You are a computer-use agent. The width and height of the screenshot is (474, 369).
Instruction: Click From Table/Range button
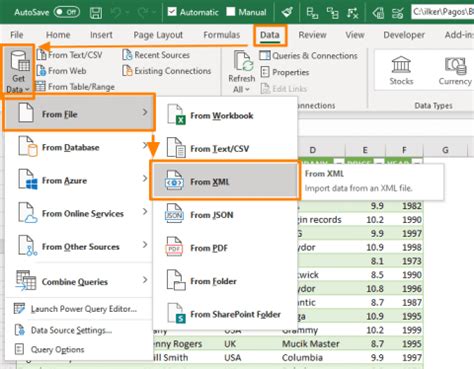point(75,87)
